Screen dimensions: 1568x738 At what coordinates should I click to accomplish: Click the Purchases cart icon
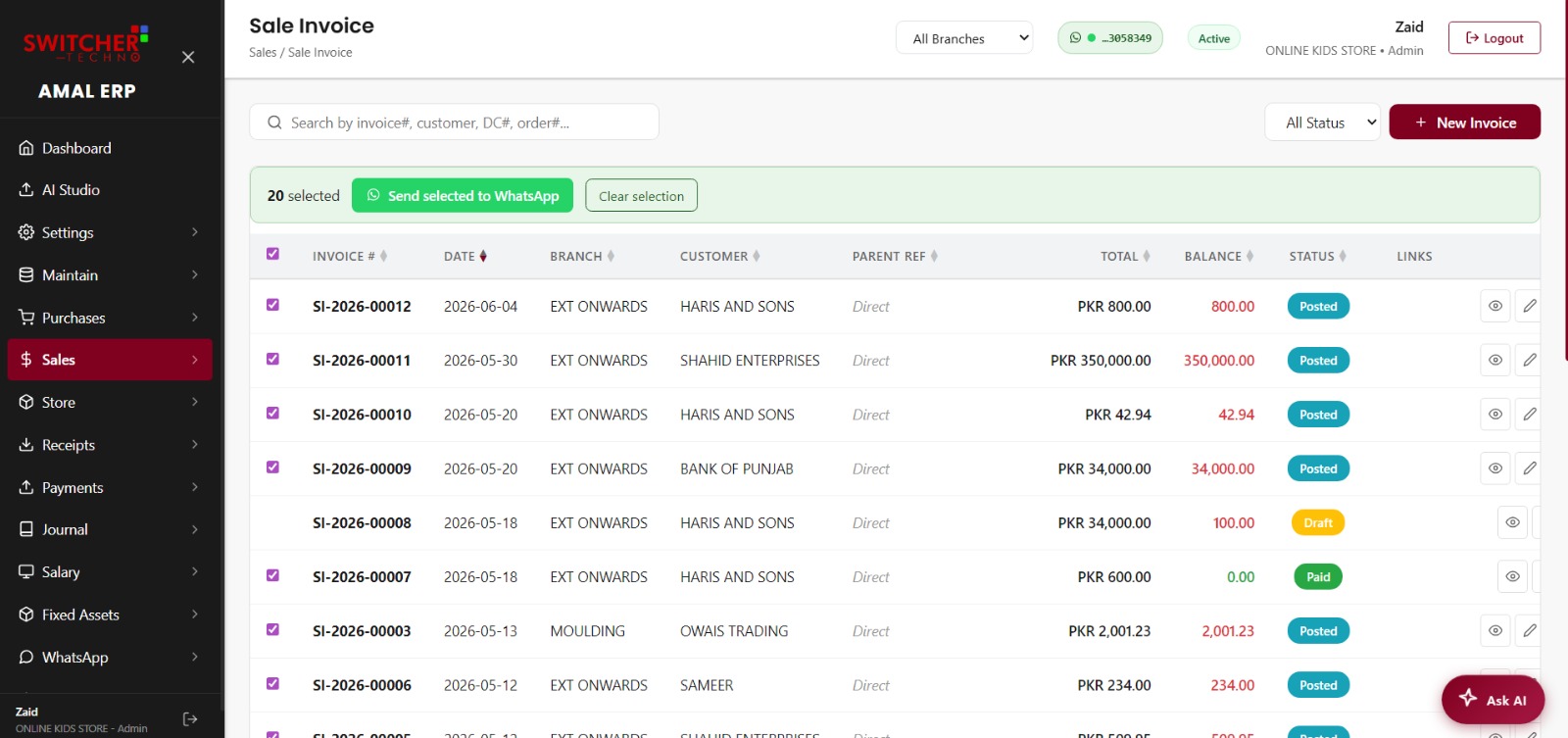click(26, 318)
